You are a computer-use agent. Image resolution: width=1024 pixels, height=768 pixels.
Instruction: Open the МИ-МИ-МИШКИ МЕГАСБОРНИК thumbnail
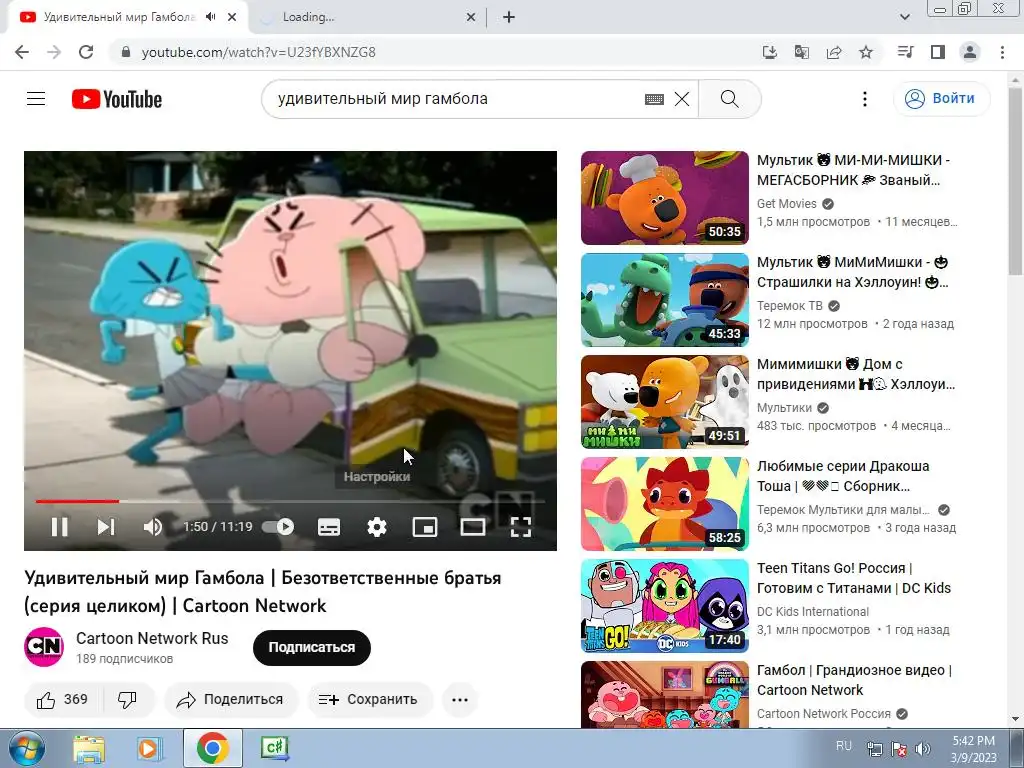point(664,198)
